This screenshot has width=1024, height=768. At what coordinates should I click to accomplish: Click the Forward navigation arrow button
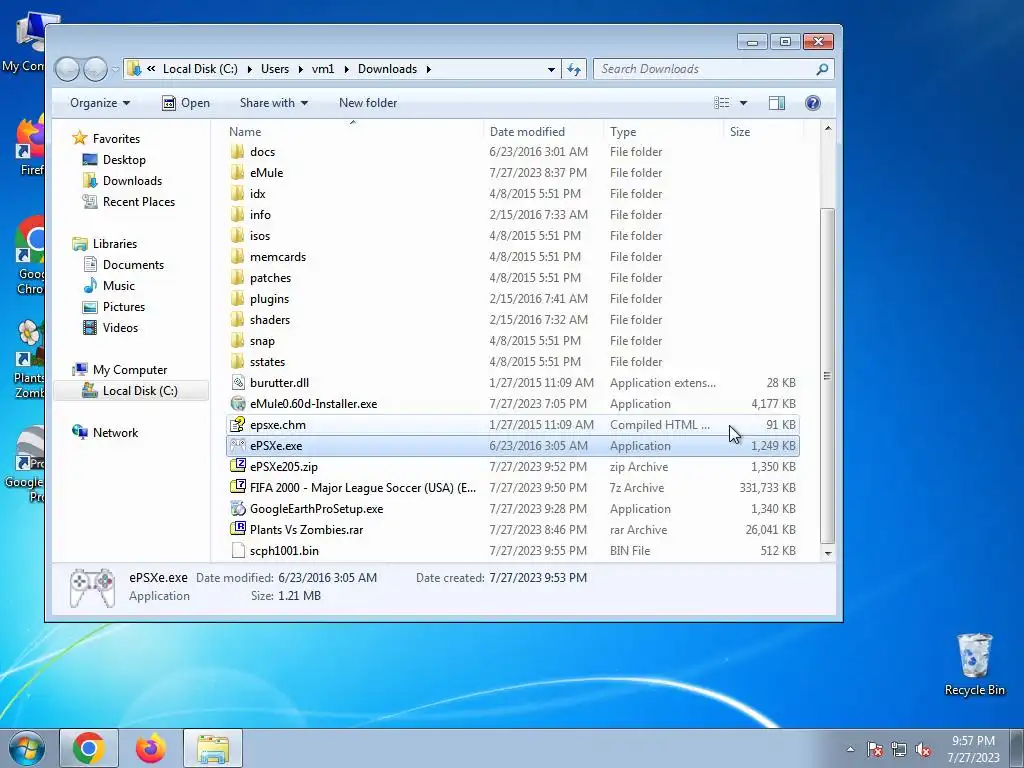point(95,69)
